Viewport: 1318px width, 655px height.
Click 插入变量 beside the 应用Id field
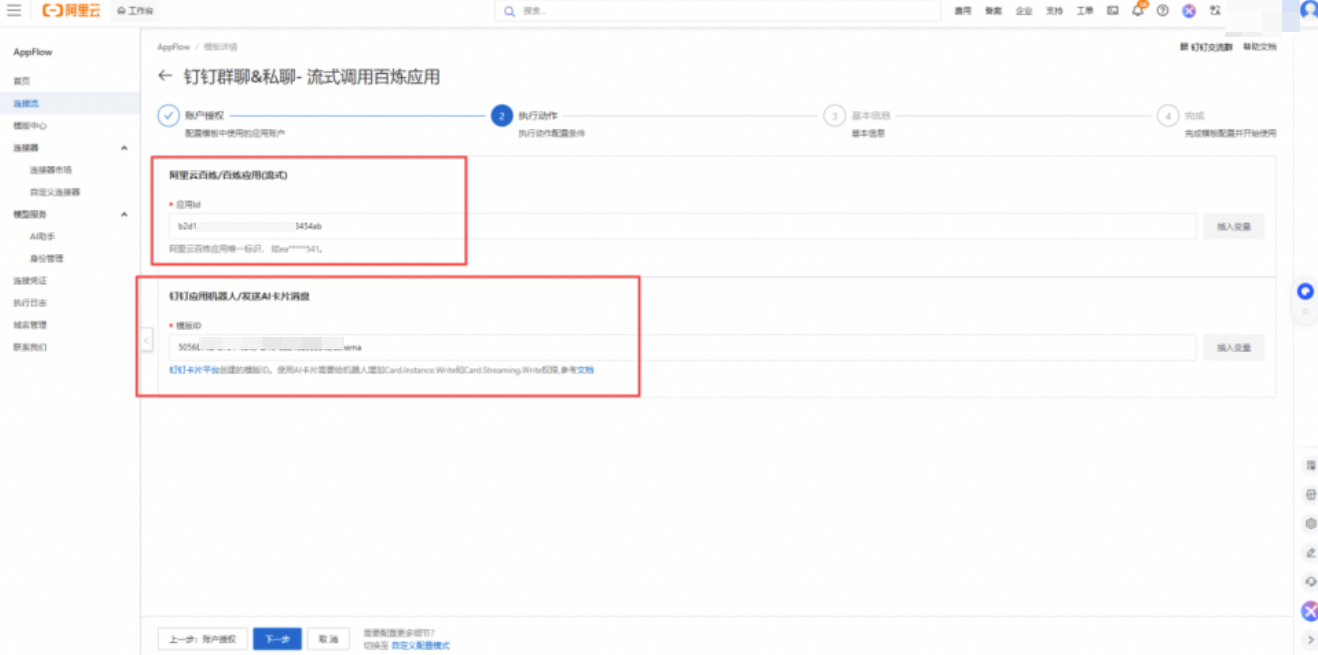[x=1234, y=226]
